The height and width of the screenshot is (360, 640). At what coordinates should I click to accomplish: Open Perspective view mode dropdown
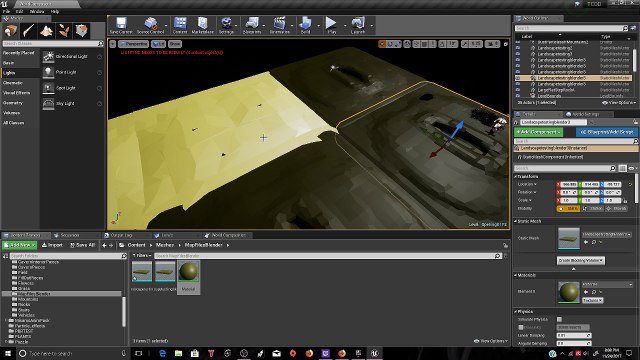pyautogui.click(x=133, y=44)
